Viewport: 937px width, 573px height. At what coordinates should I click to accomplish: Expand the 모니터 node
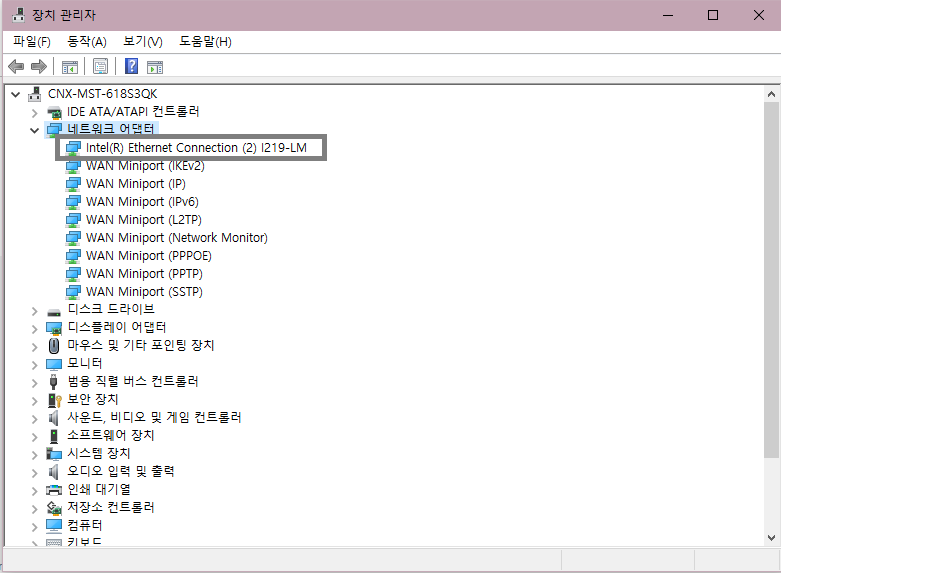pyautogui.click(x=34, y=365)
